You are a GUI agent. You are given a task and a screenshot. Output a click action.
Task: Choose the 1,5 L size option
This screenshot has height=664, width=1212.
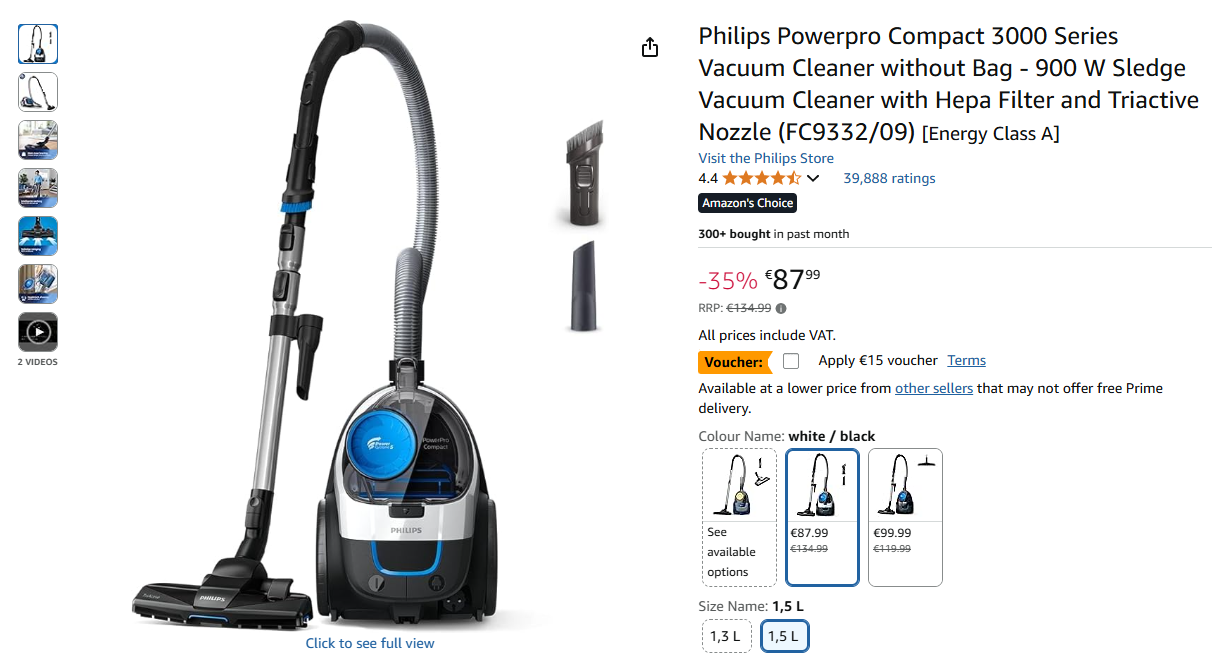click(785, 636)
